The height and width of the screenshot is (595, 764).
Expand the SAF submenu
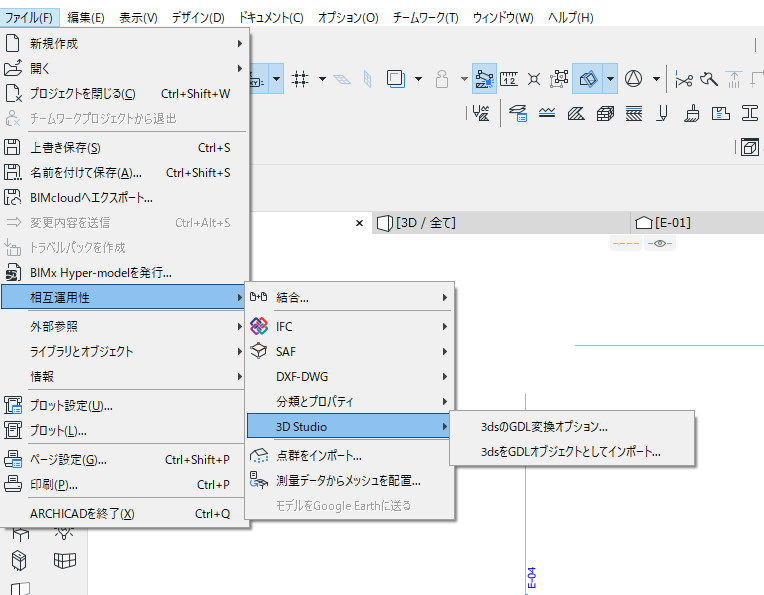[349, 351]
